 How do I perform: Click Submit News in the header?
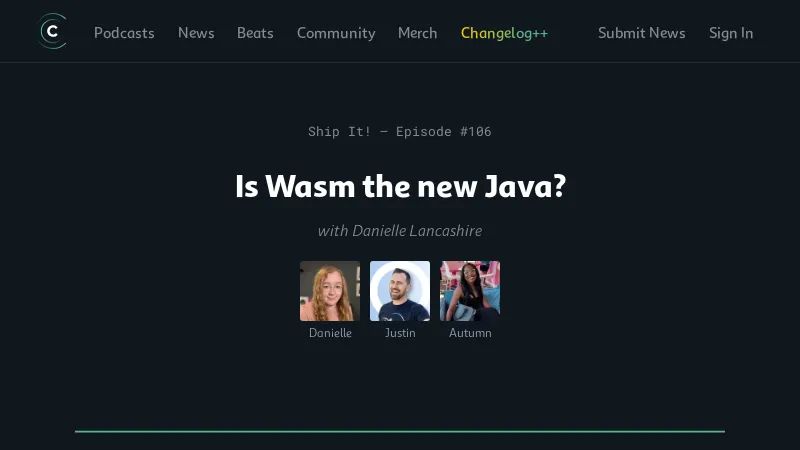(x=641, y=33)
